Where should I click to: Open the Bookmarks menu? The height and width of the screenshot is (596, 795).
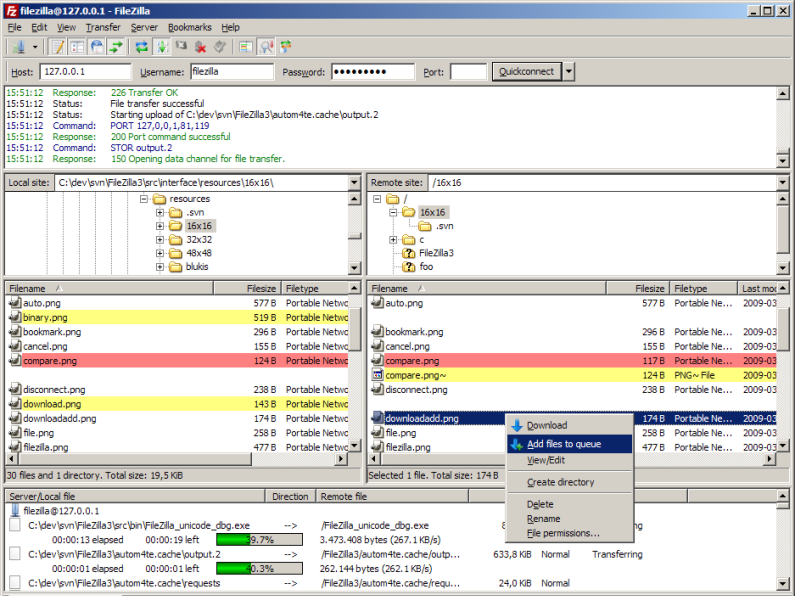[x=190, y=27]
